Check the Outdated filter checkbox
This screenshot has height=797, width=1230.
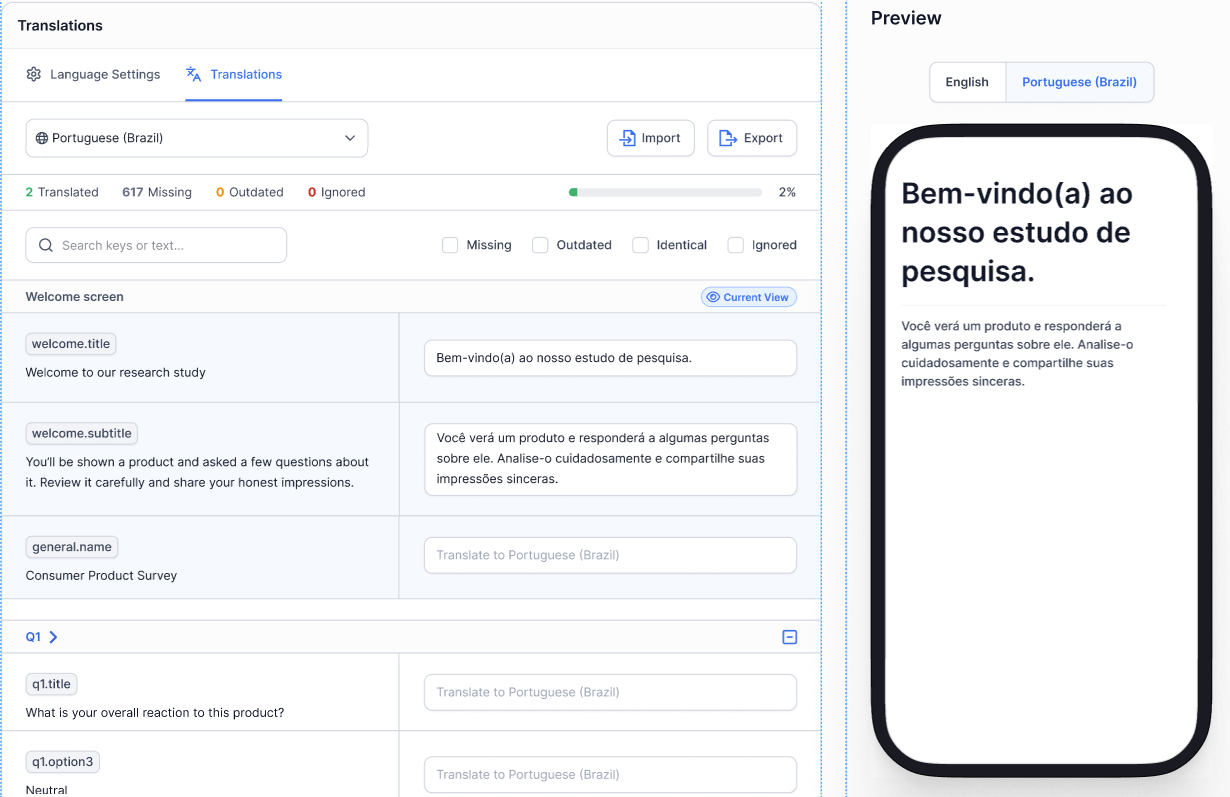(x=540, y=245)
